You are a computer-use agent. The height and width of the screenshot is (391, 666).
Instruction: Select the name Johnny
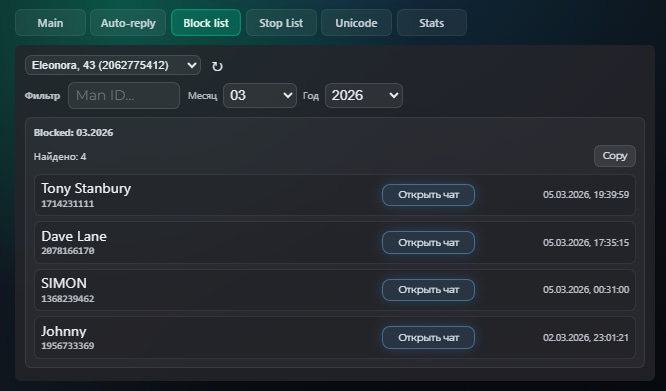pos(64,331)
